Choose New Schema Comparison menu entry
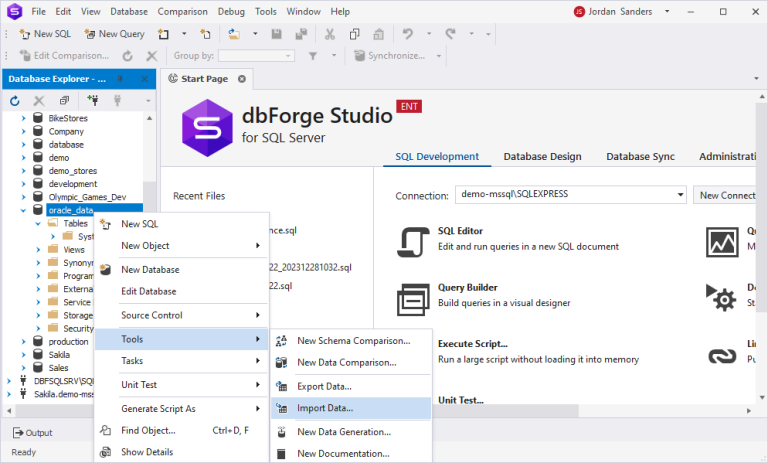 346,340
